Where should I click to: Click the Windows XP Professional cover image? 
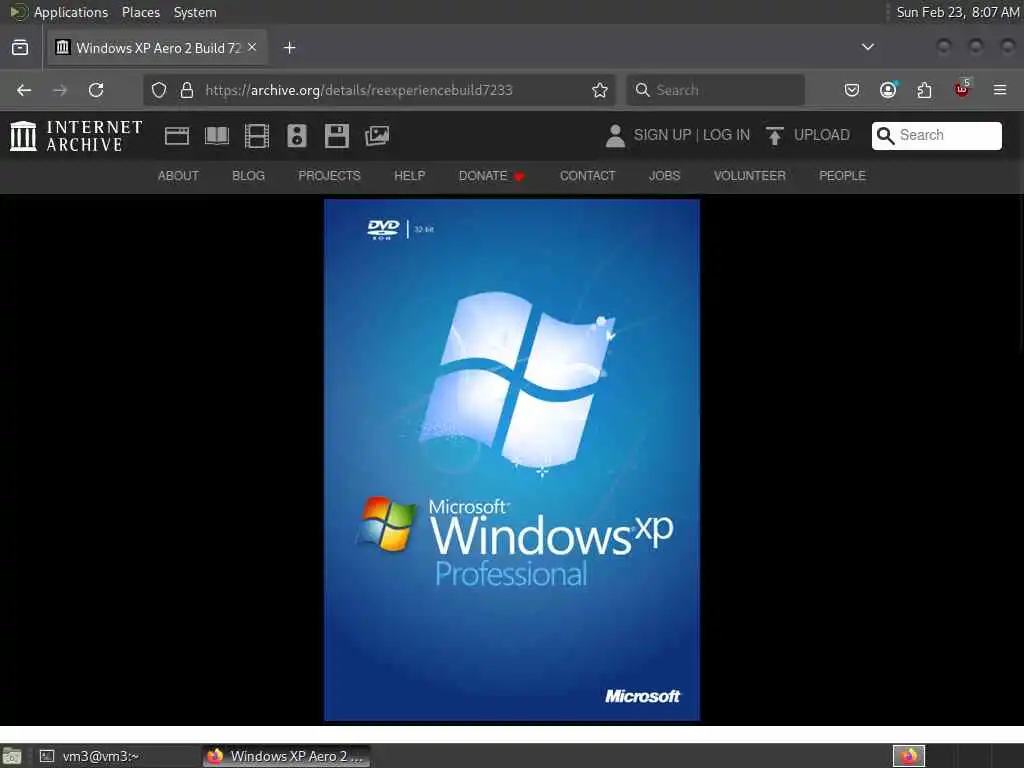coord(512,460)
